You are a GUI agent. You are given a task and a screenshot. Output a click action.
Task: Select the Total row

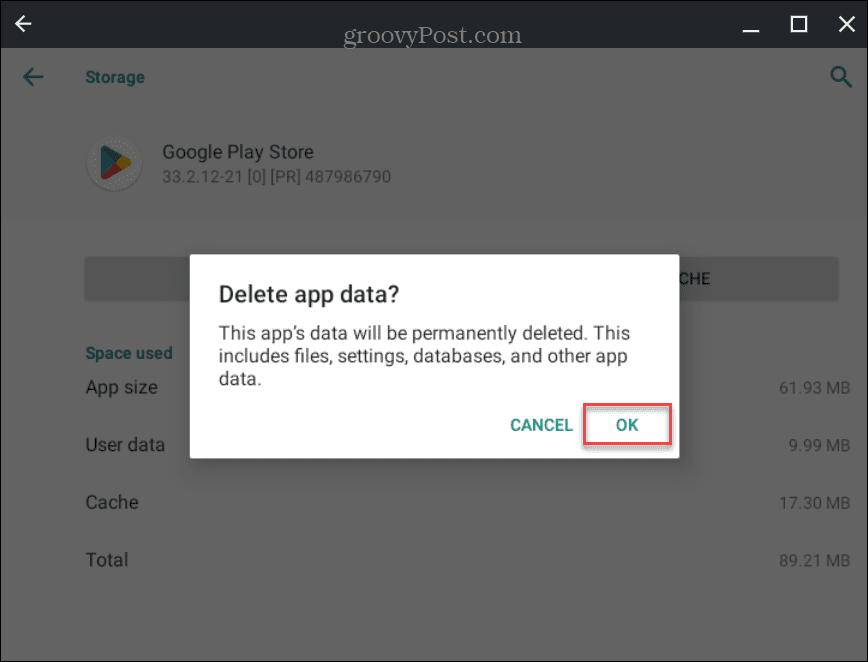(468, 560)
